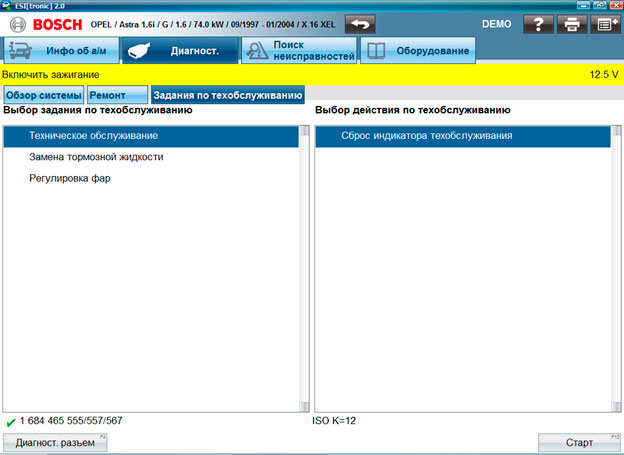Open the Поиск неисправностей tab
This screenshot has height=455, width=624.
[298, 50]
